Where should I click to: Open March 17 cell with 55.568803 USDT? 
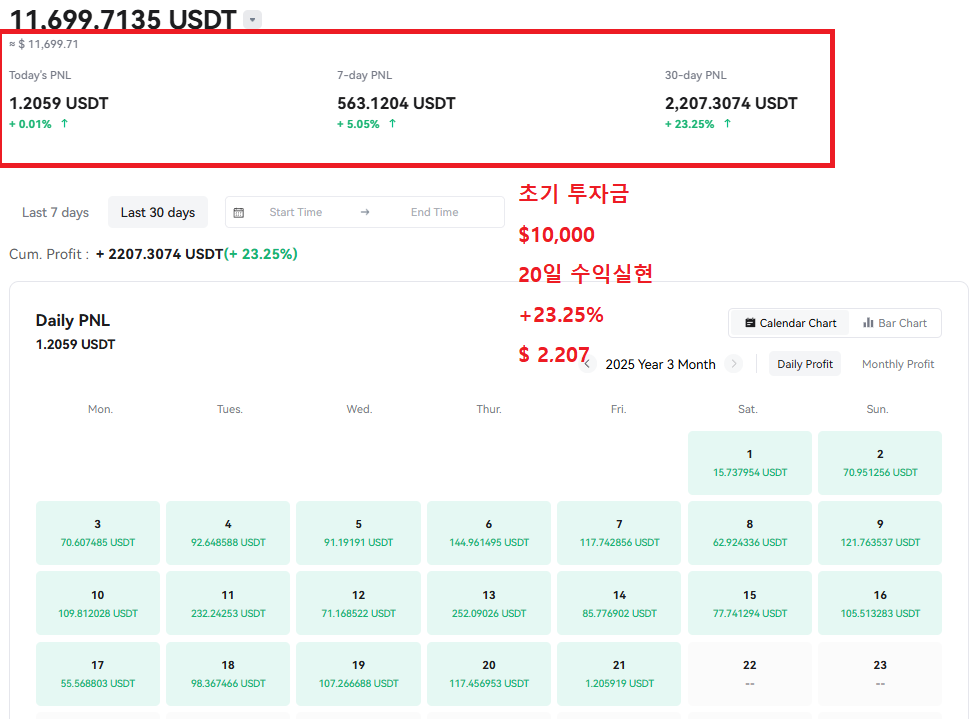[98, 674]
